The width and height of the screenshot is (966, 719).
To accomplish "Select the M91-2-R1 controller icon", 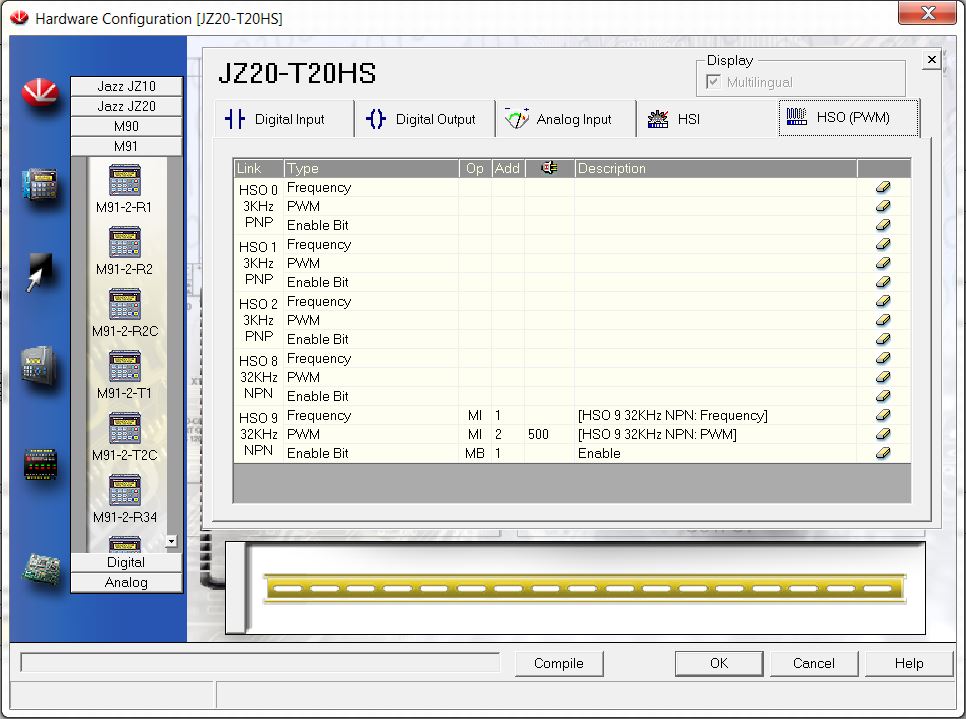I will click(124, 180).
